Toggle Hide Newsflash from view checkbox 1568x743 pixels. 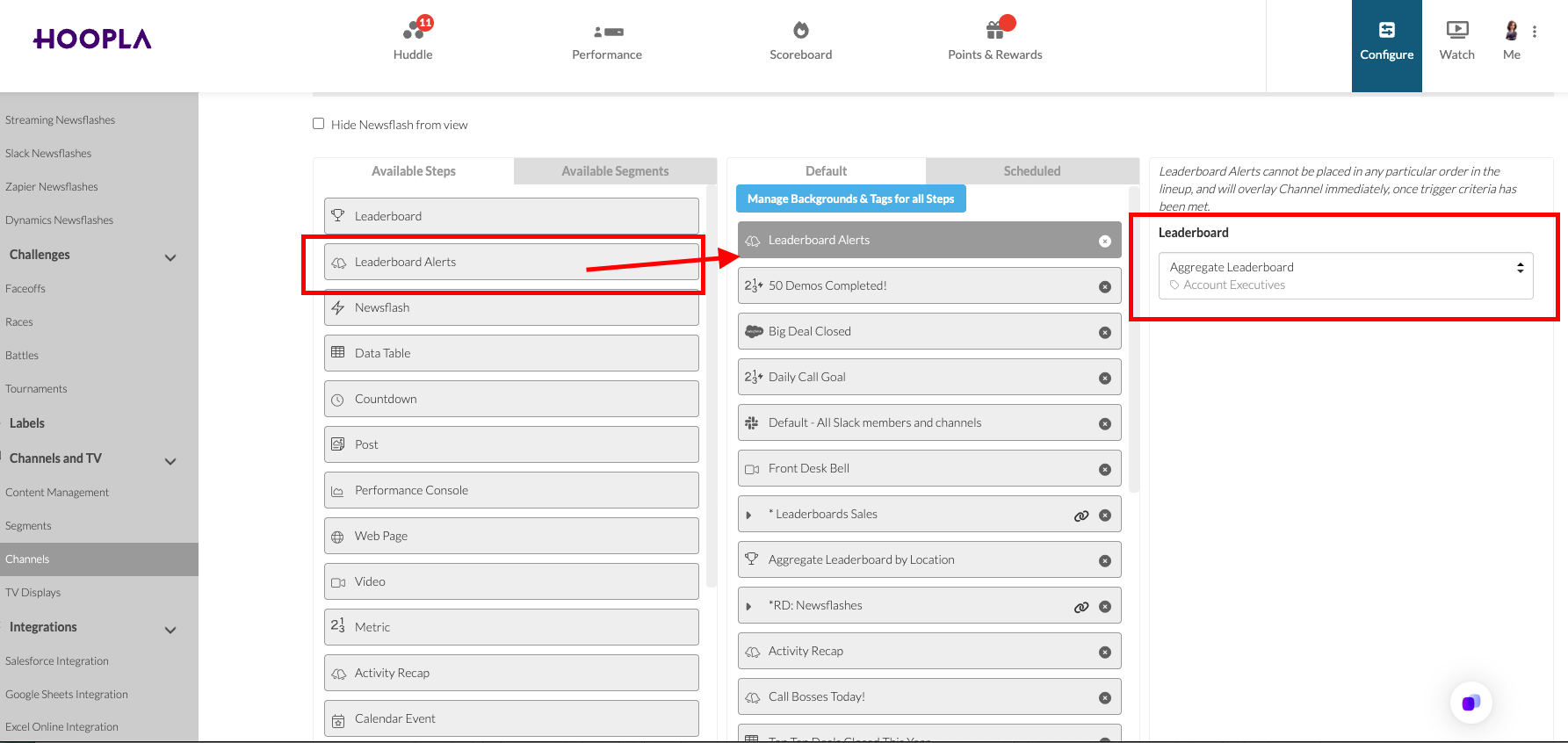[319, 124]
